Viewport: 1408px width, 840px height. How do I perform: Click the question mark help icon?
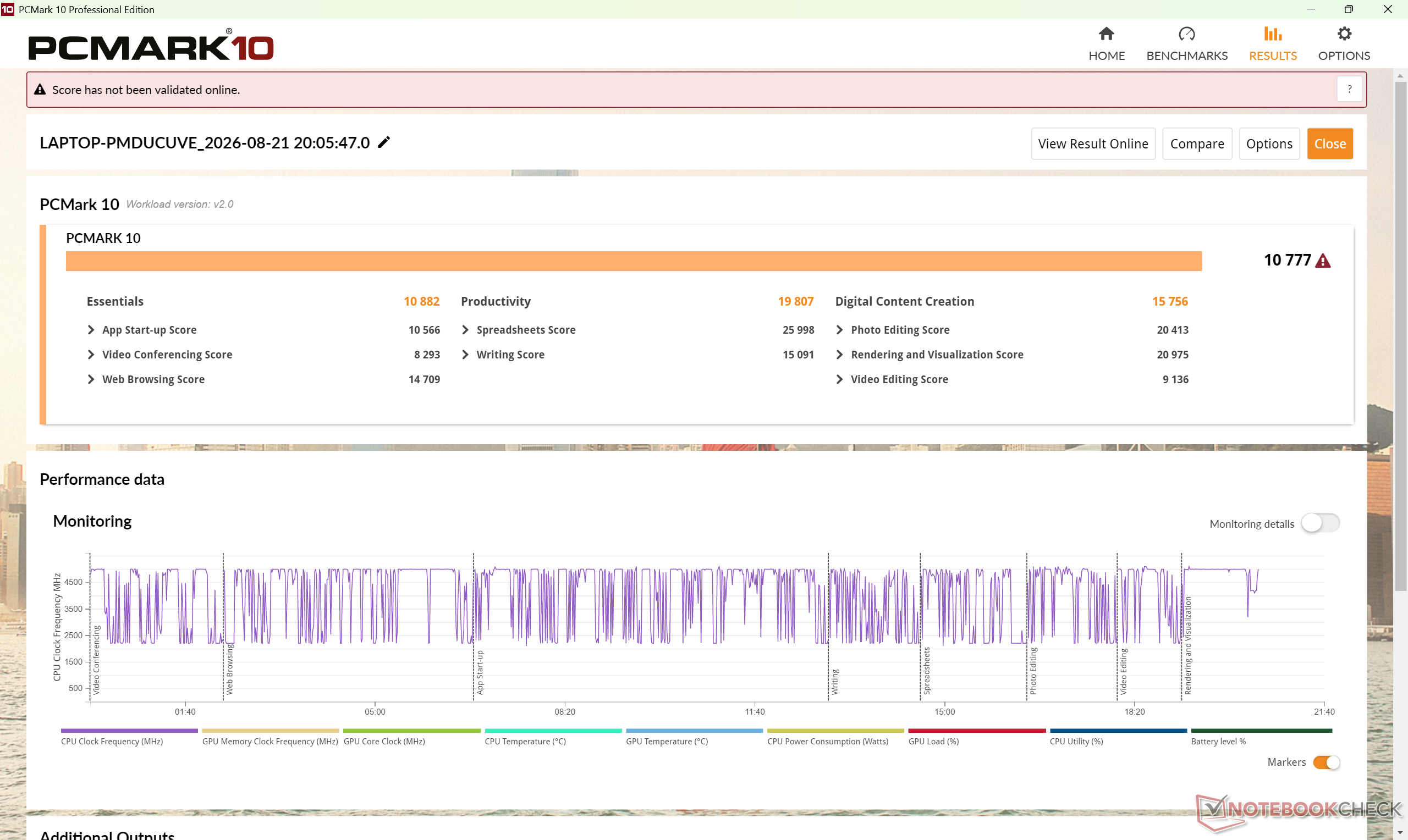(1349, 90)
